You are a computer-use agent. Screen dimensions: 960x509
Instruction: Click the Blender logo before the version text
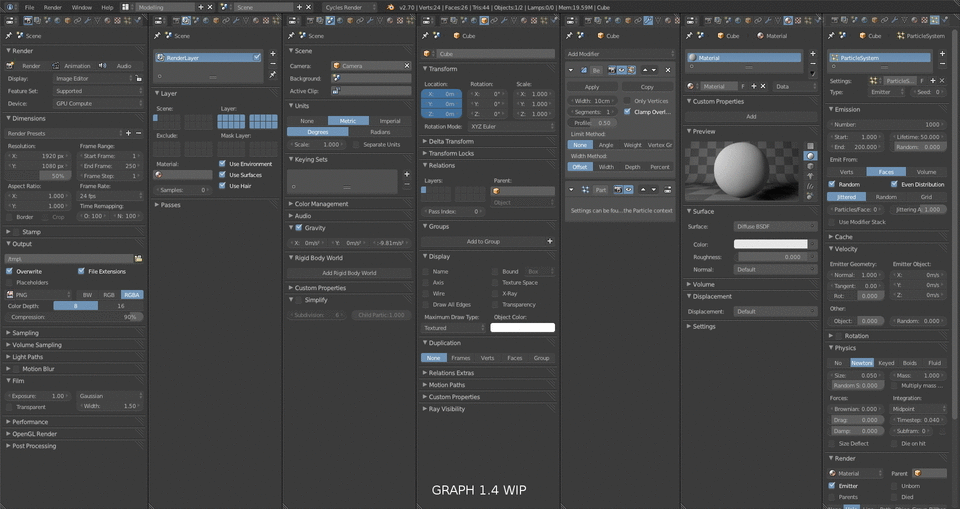[391, 7]
